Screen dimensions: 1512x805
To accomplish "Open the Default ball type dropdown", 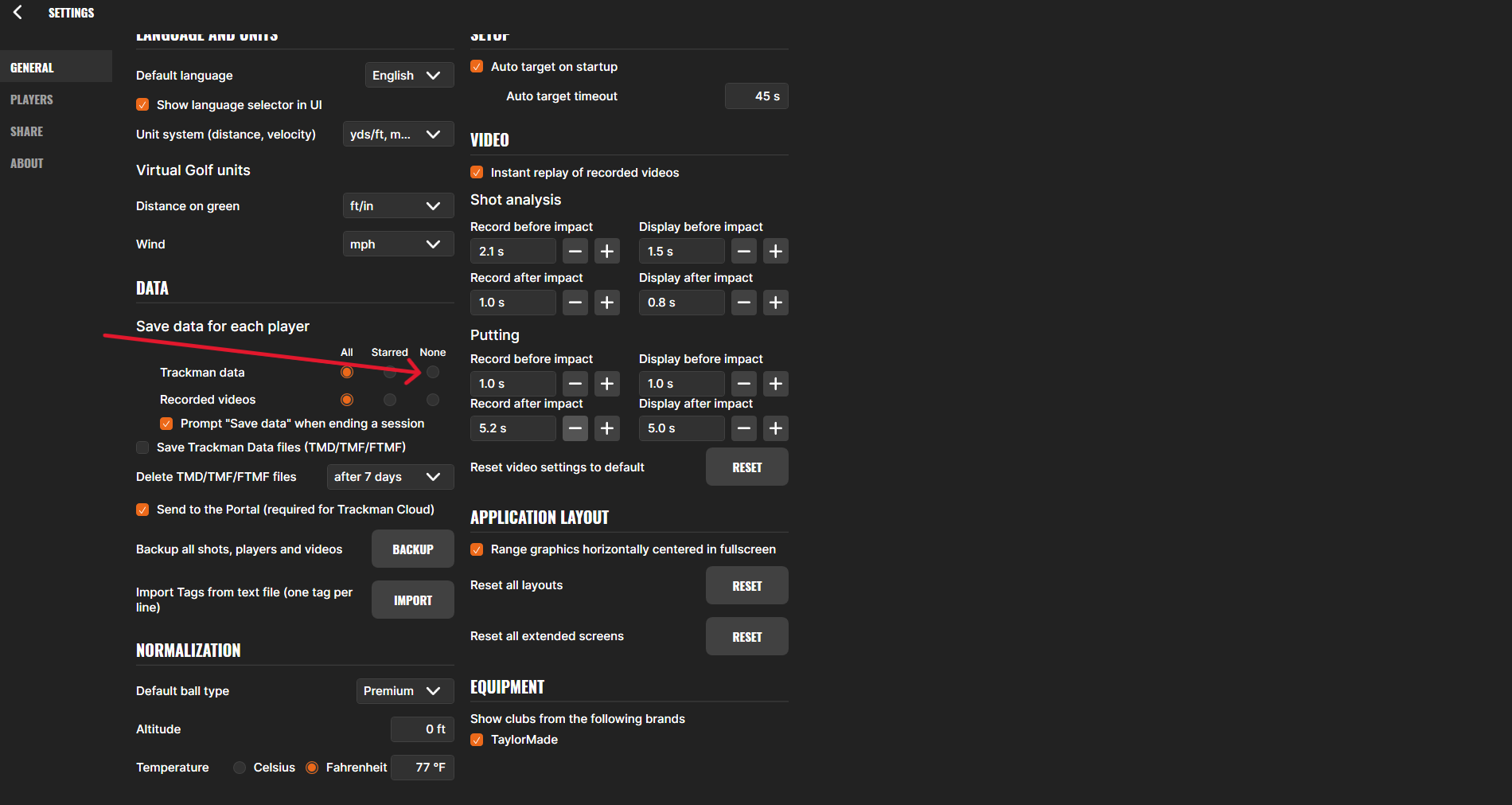I will (x=405, y=691).
